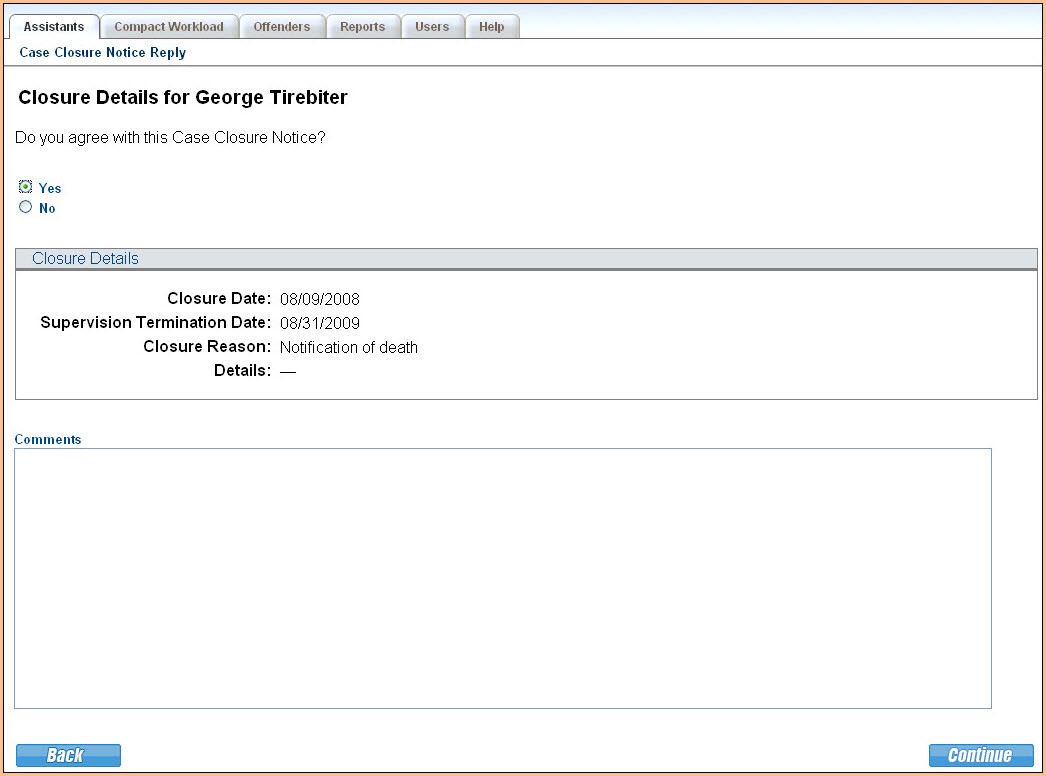Viewport: 1046px width, 776px height.
Task: Click the Notification of death text
Action: point(349,347)
